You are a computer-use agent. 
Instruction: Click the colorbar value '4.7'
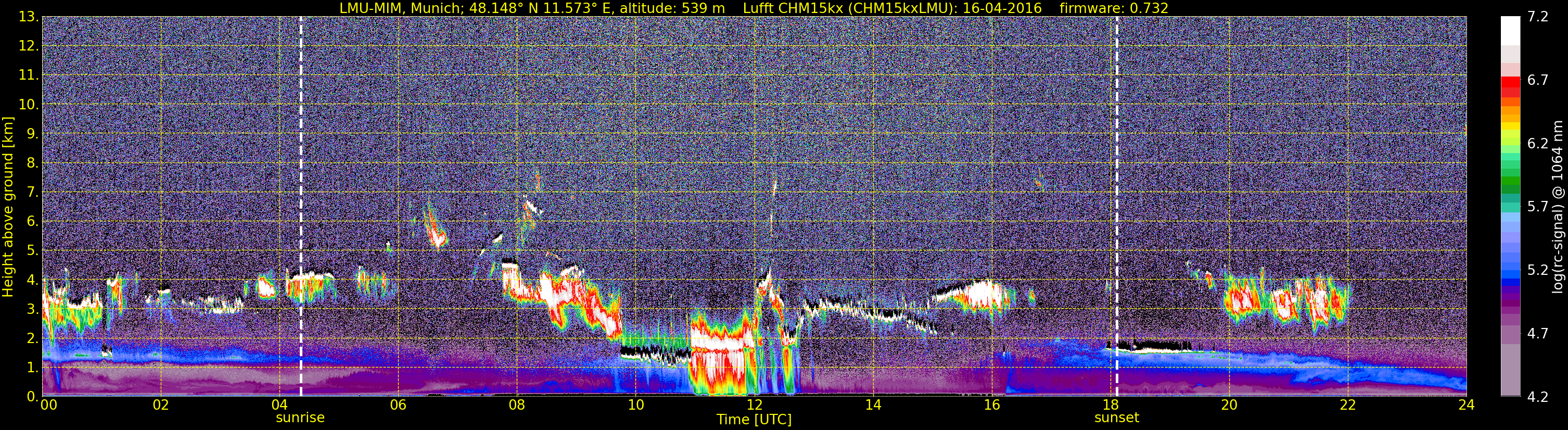coord(1538,333)
